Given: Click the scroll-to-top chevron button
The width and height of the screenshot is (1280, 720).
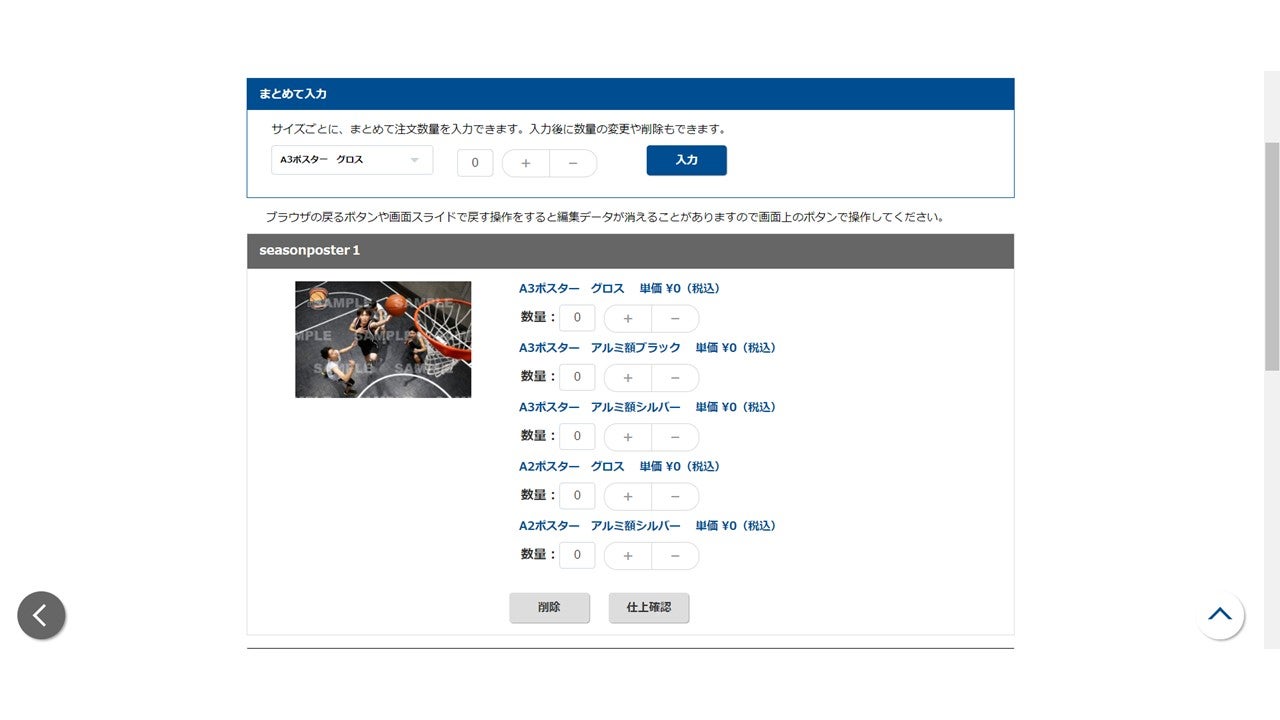Looking at the screenshot, I should [1220, 615].
